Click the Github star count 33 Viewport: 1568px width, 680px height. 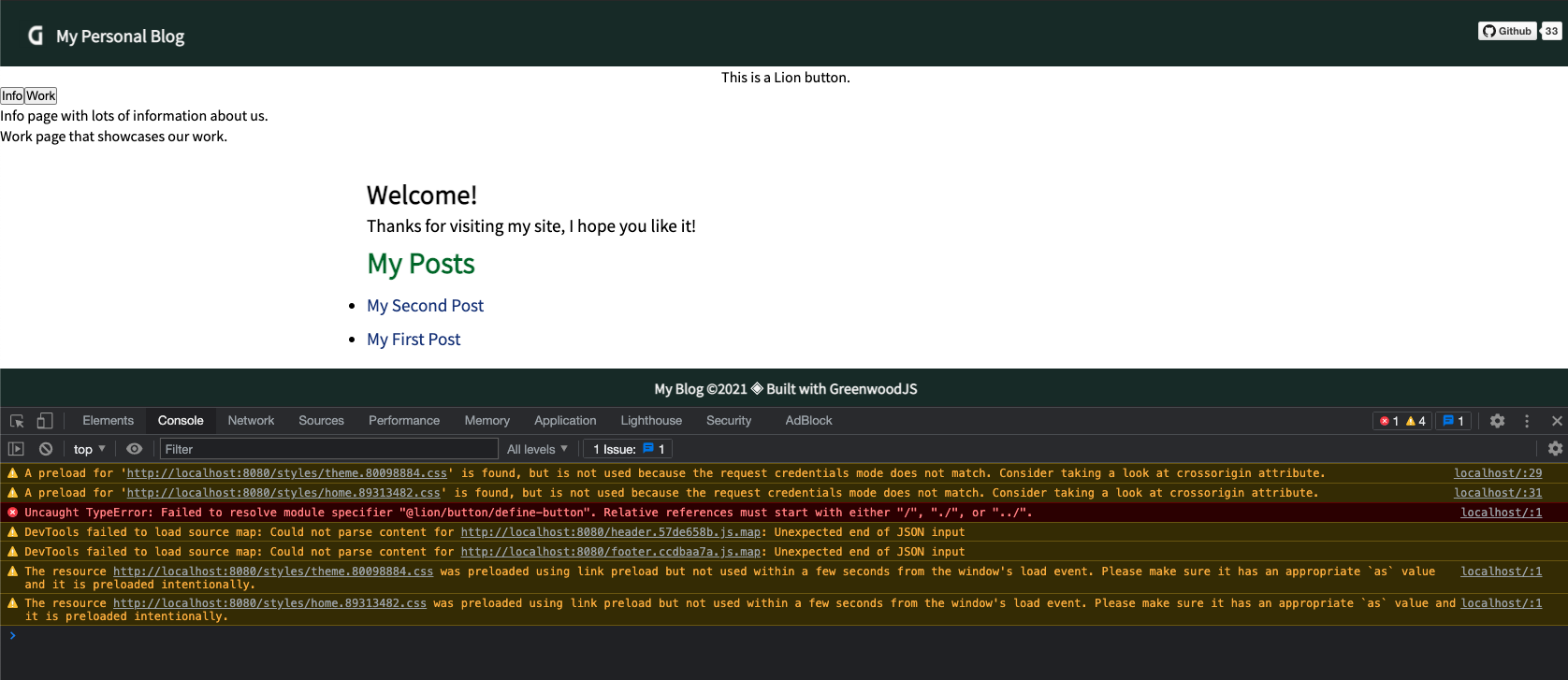click(1551, 31)
